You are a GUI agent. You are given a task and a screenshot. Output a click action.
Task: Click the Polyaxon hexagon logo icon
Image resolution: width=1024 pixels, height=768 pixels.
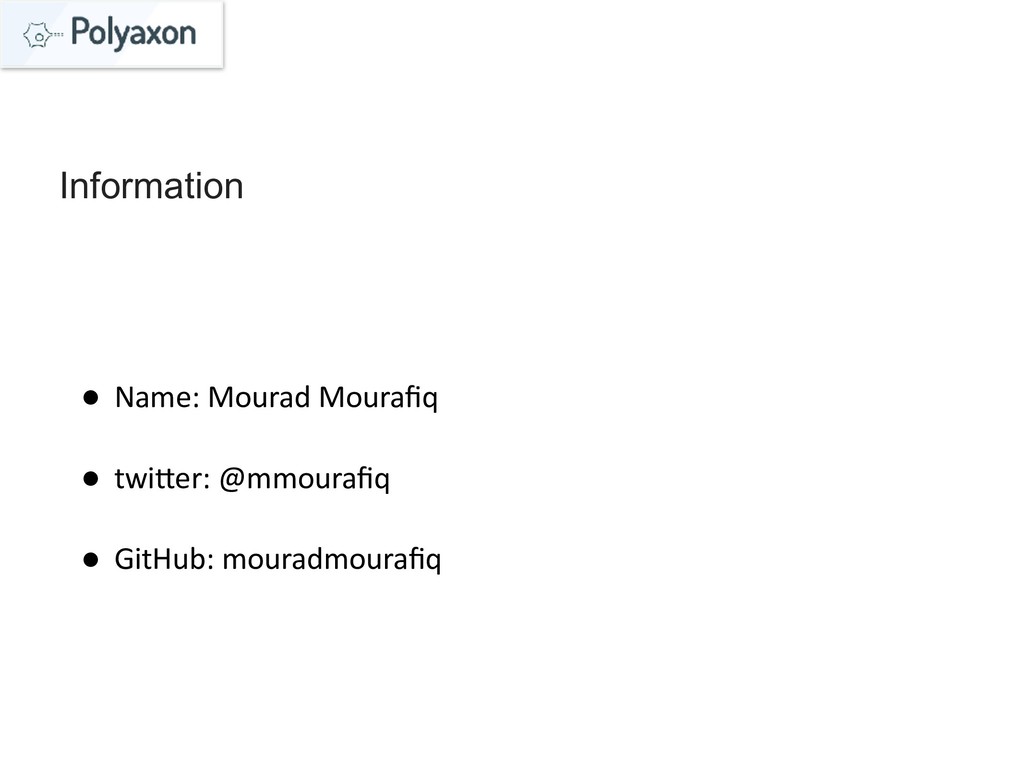pos(38,35)
